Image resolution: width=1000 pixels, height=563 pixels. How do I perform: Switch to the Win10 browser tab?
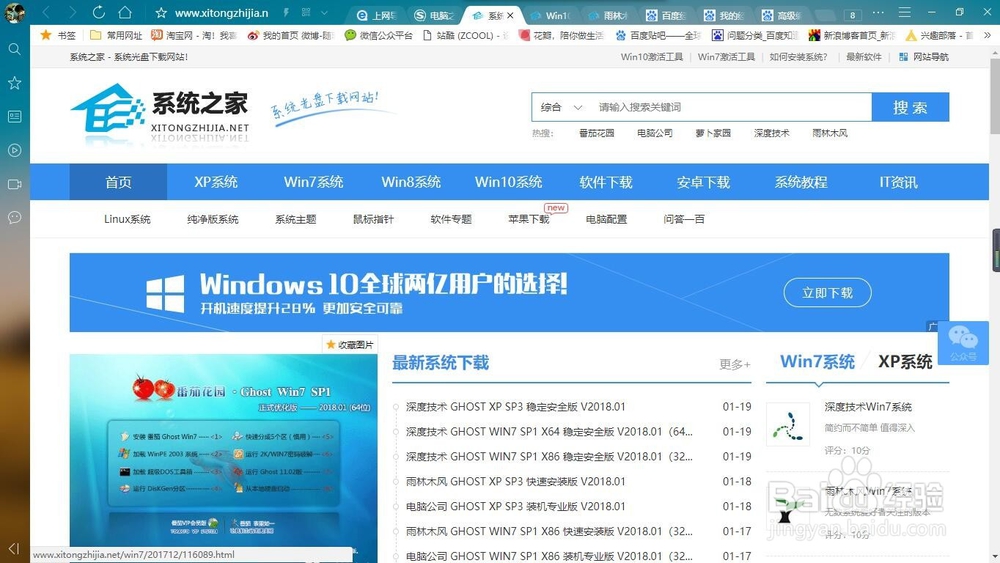pos(550,15)
